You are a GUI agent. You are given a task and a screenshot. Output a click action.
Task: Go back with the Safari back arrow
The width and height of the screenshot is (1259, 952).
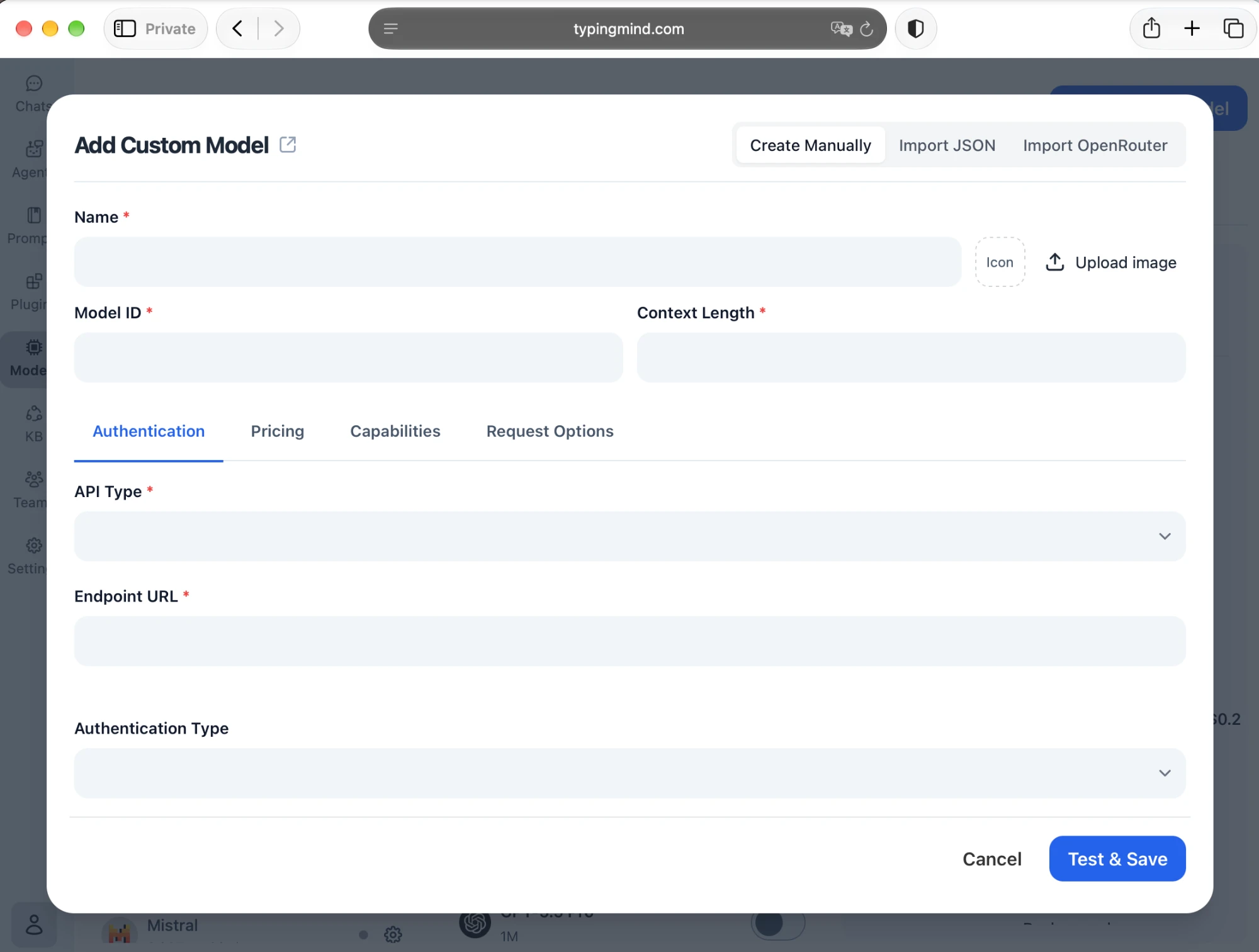[237, 28]
